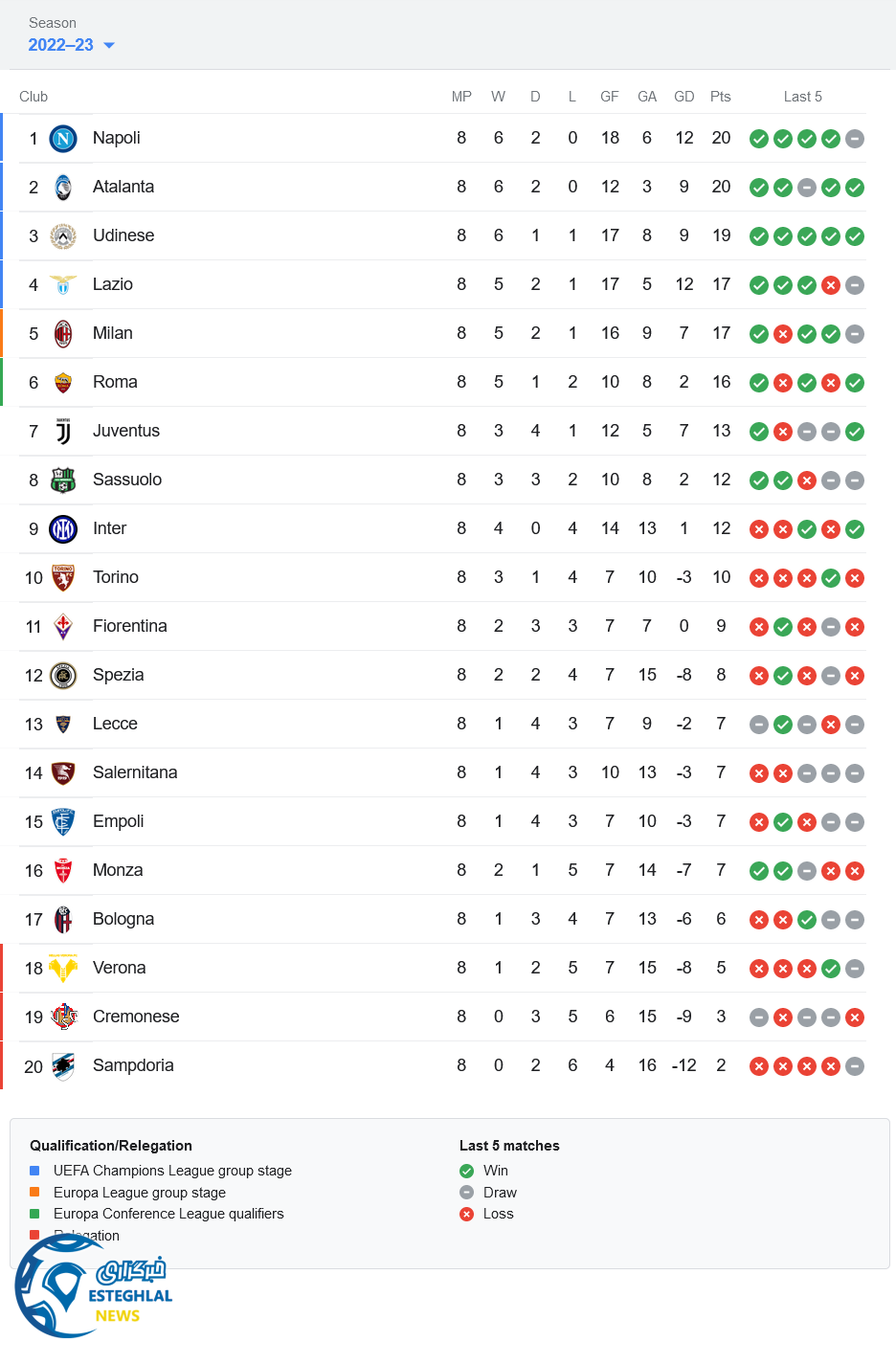
Task: Open the Lazio club link
Action: [113, 284]
